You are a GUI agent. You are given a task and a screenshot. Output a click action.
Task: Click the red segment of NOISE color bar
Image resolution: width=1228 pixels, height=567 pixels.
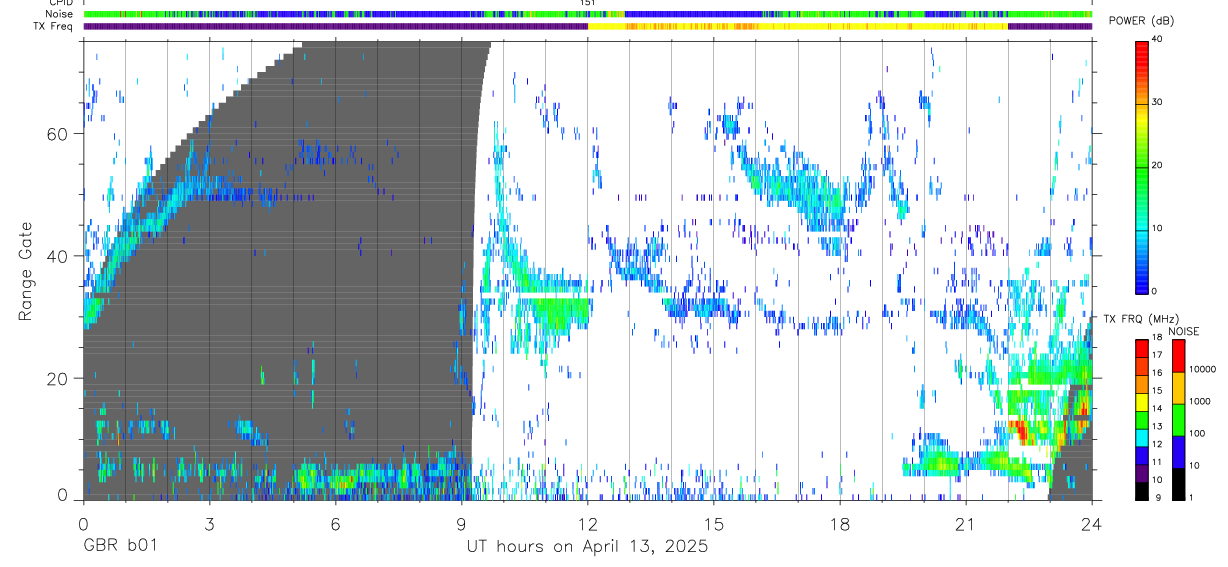tap(1178, 355)
